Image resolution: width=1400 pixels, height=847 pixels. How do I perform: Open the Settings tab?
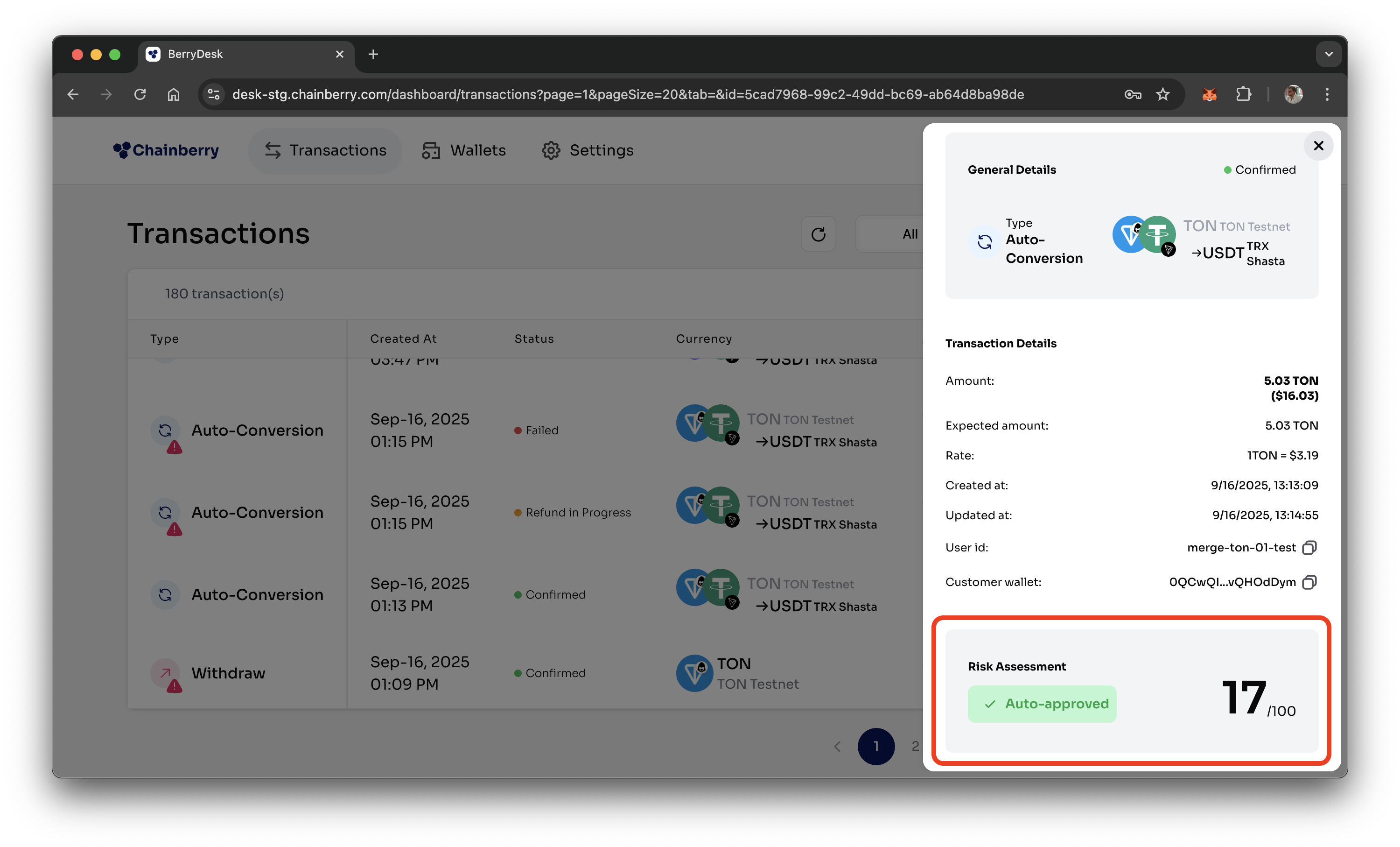[x=588, y=150]
